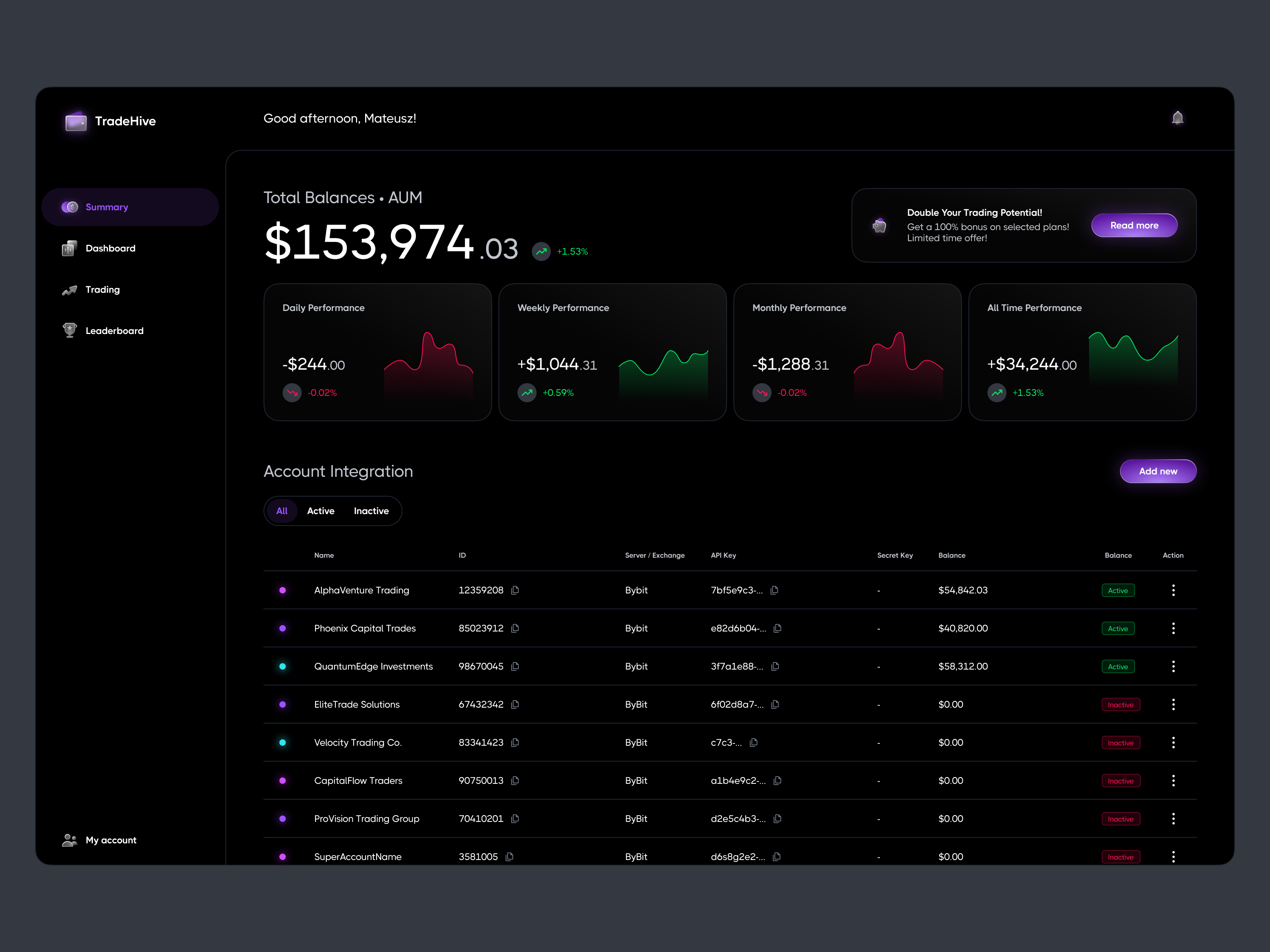The height and width of the screenshot is (952, 1270).
Task: Click Weekly Performance trend-up icon
Action: [527, 393]
